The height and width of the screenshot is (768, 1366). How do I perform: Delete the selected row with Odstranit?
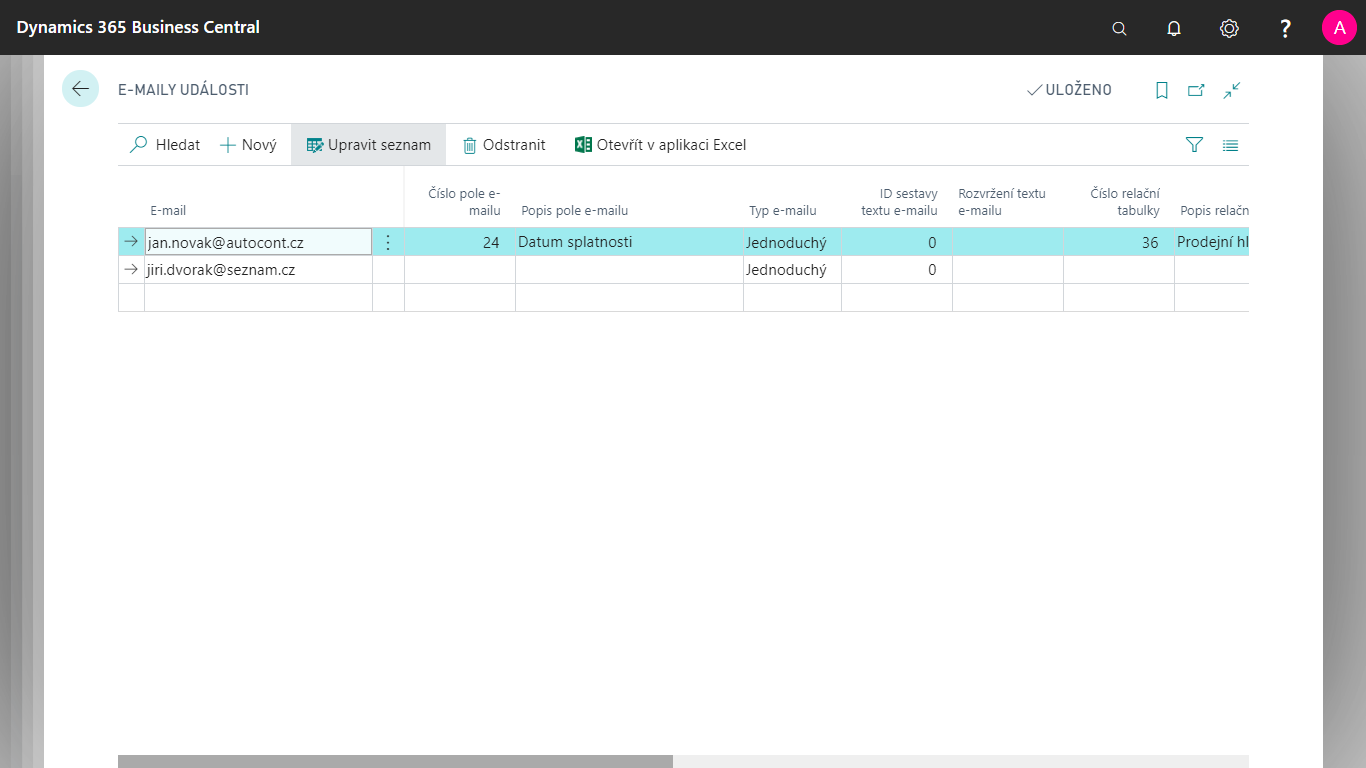[503, 144]
